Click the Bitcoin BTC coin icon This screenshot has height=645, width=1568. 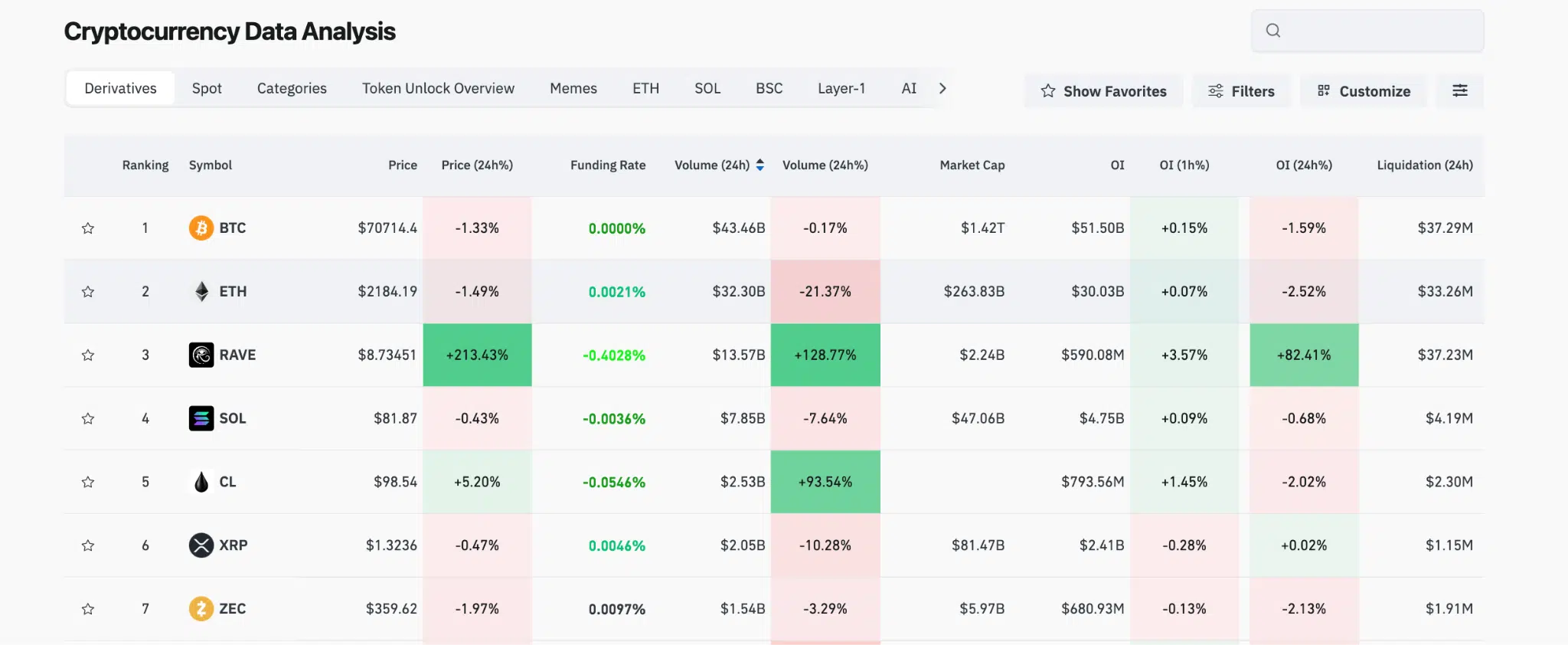(201, 228)
